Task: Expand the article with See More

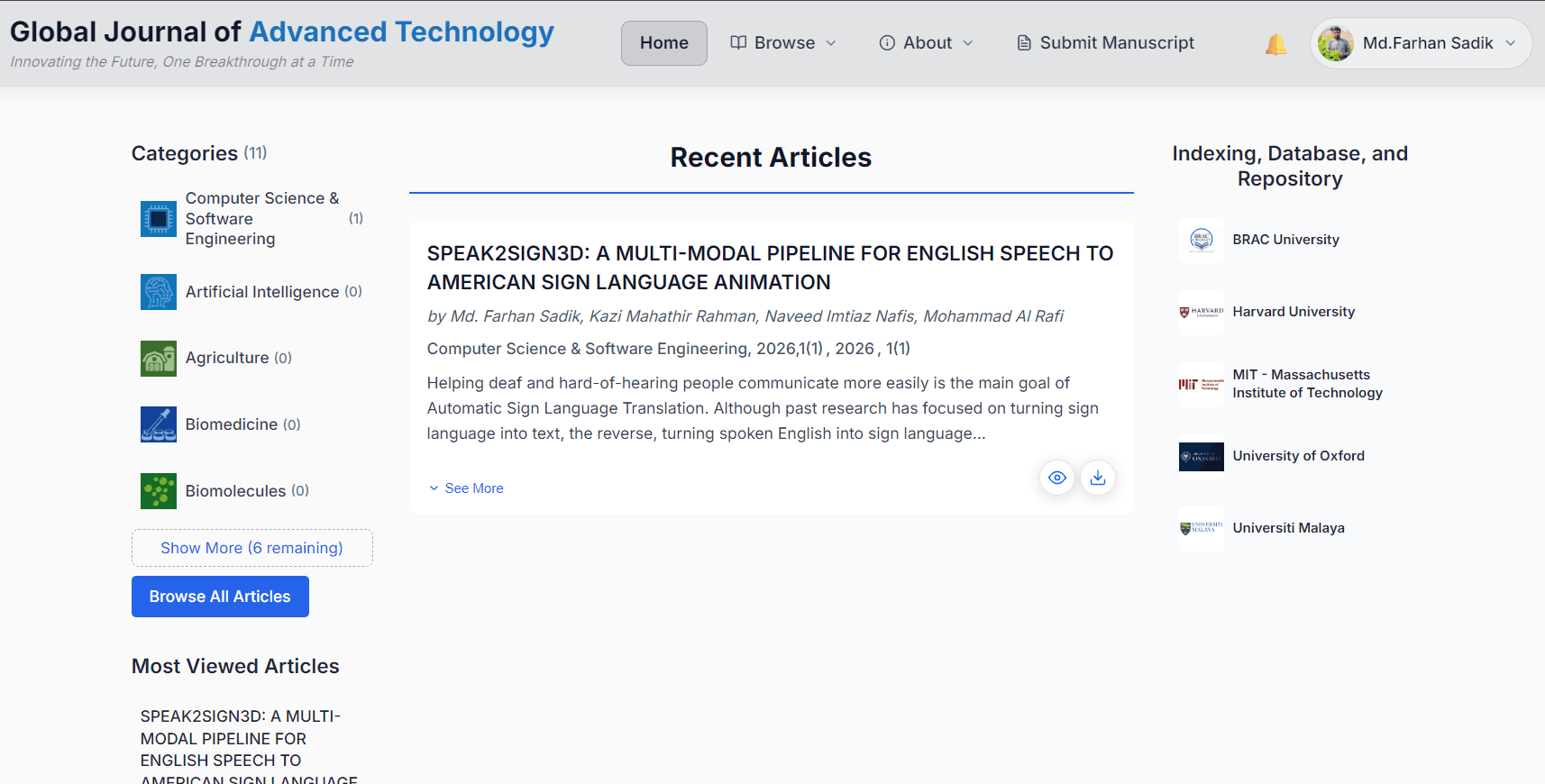Action: point(466,488)
